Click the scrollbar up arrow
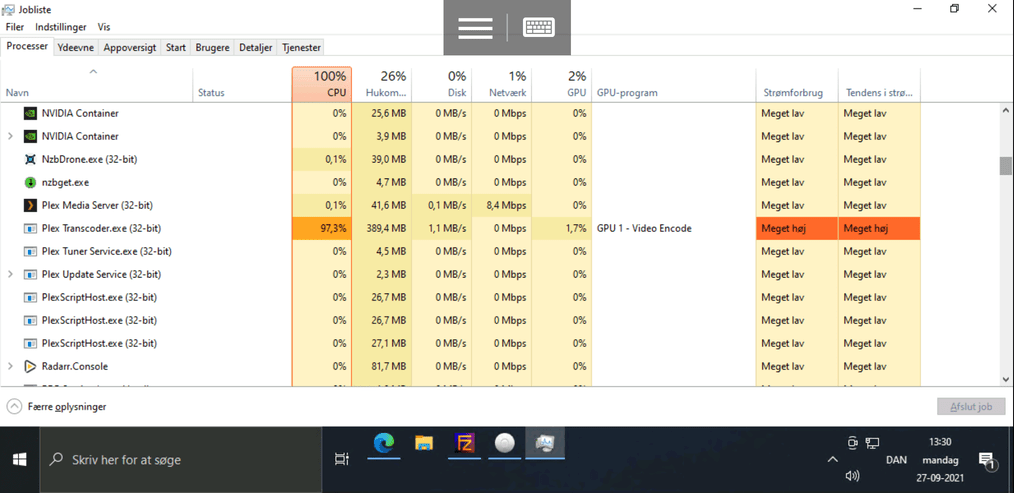The width and height of the screenshot is (1014, 493). pyautogui.click(x=1006, y=111)
